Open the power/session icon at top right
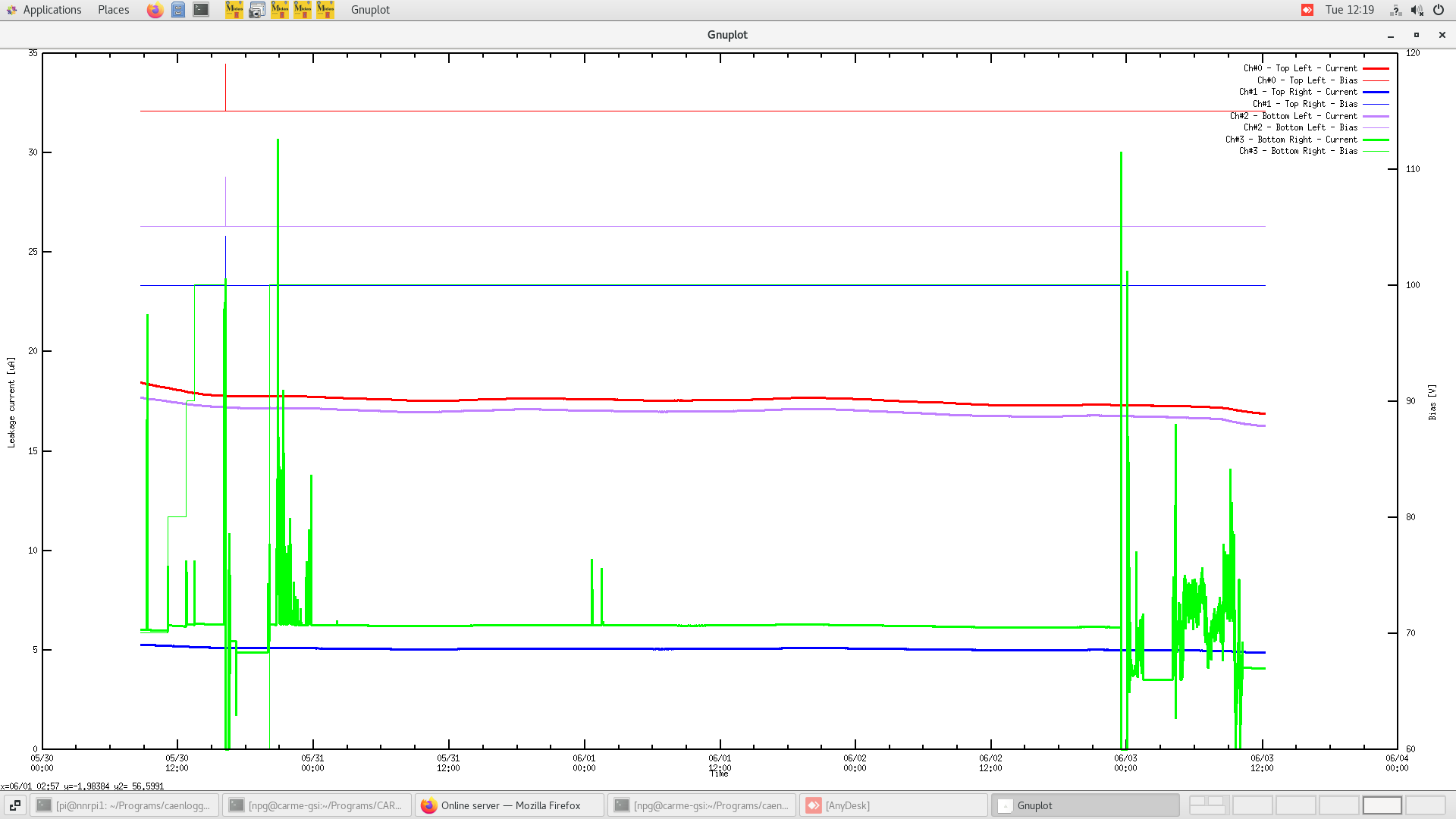Image resolution: width=1456 pixels, height=819 pixels. point(1438,10)
